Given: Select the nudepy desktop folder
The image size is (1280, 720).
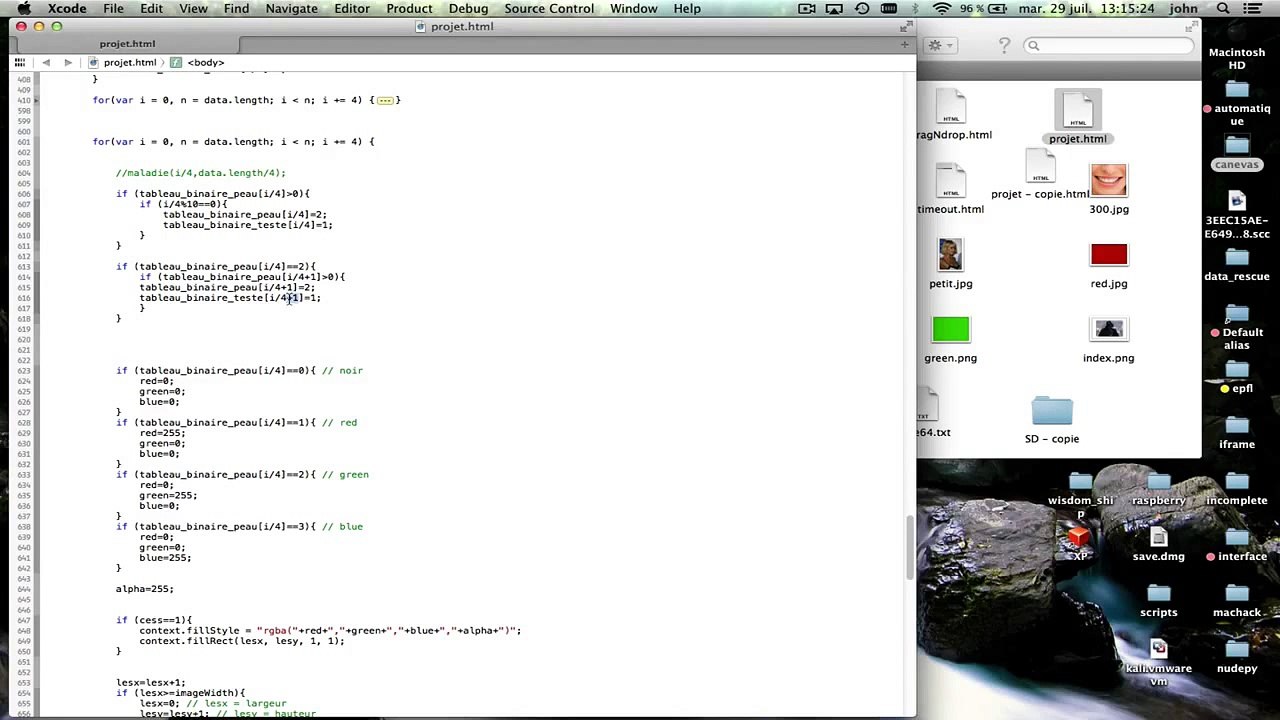Looking at the screenshot, I should 1237,656.
